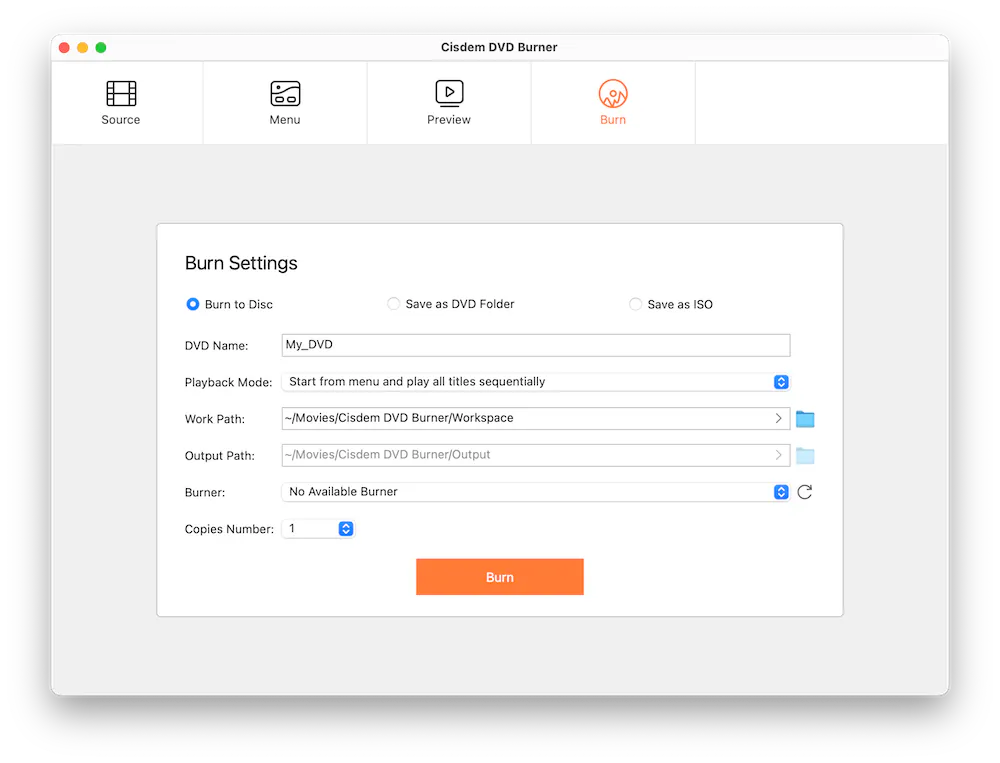The image size is (1000, 763).
Task: Expand Output Path chevron arrow
Action: [778, 455]
